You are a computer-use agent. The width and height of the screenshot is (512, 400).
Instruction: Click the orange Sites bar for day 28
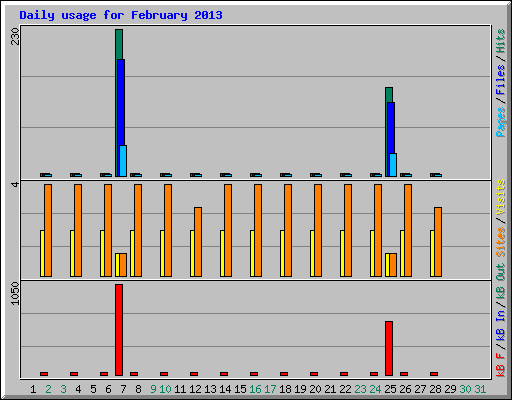pos(438,242)
